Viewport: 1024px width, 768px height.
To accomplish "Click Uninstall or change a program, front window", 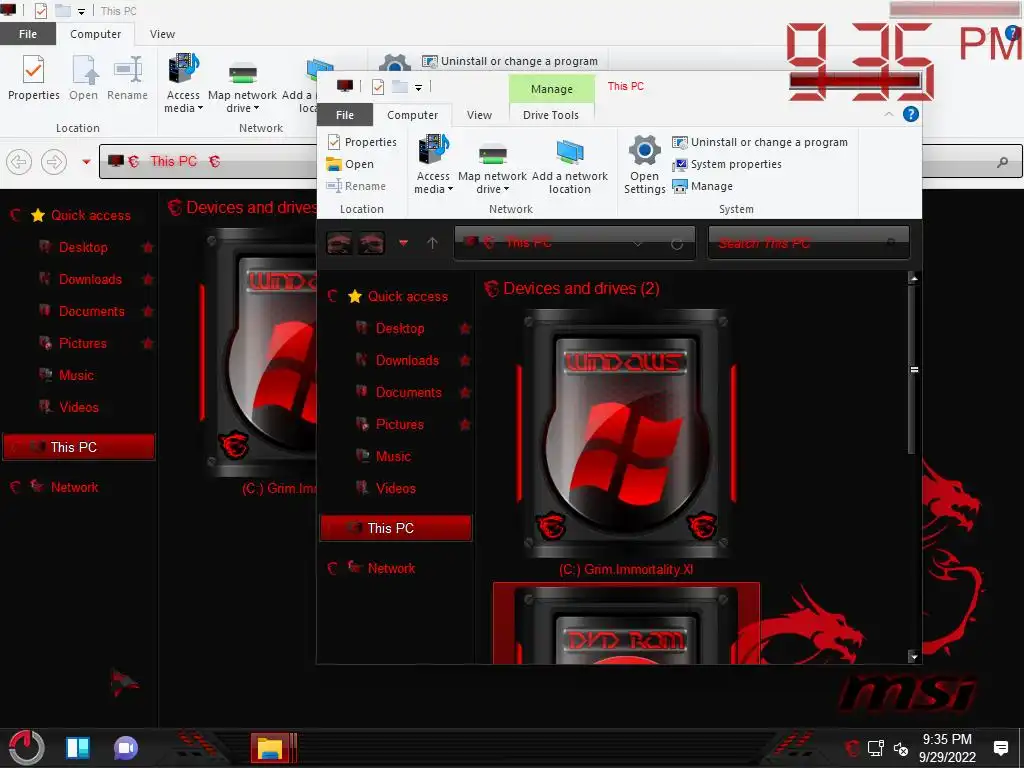I will [760, 142].
